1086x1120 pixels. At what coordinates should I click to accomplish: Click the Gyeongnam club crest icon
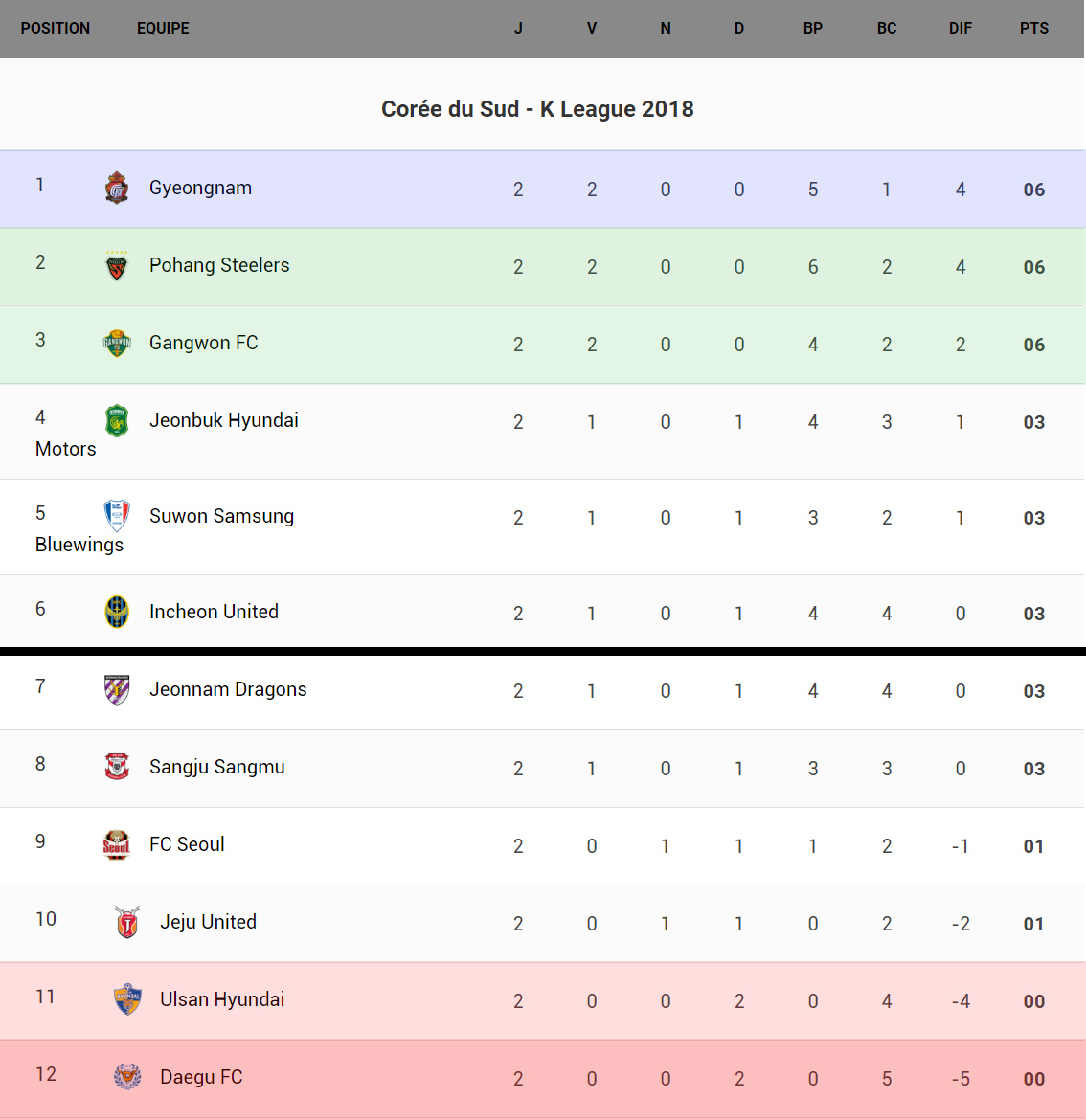[117, 189]
